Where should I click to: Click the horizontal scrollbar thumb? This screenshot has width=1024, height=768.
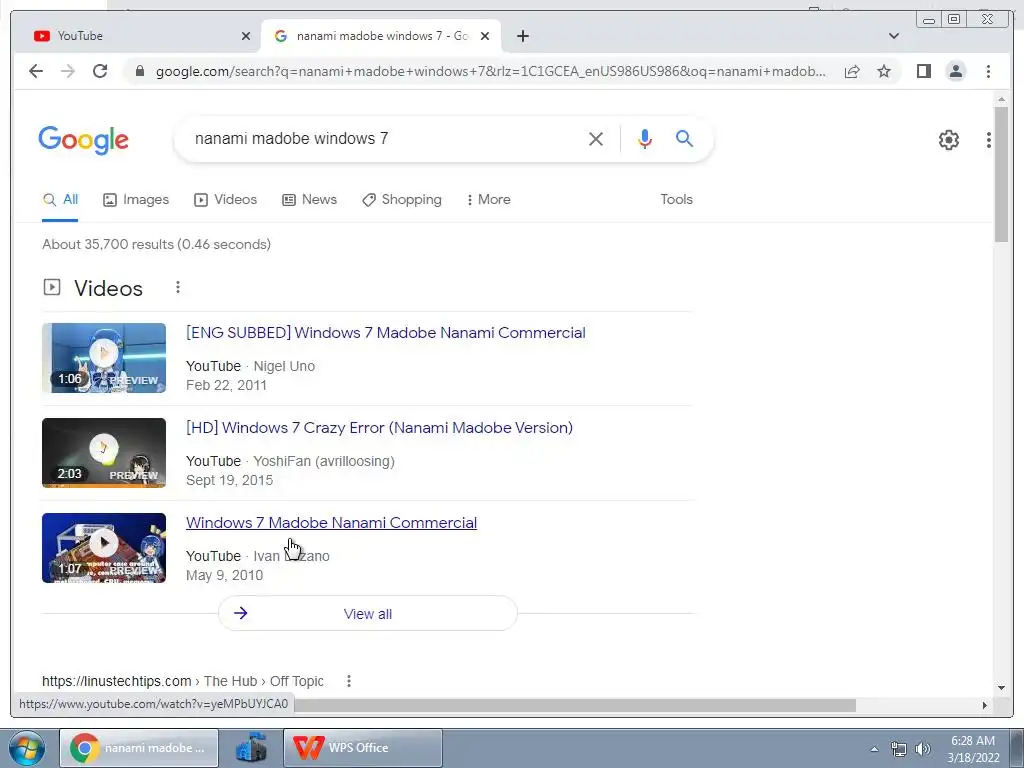pos(575,705)
